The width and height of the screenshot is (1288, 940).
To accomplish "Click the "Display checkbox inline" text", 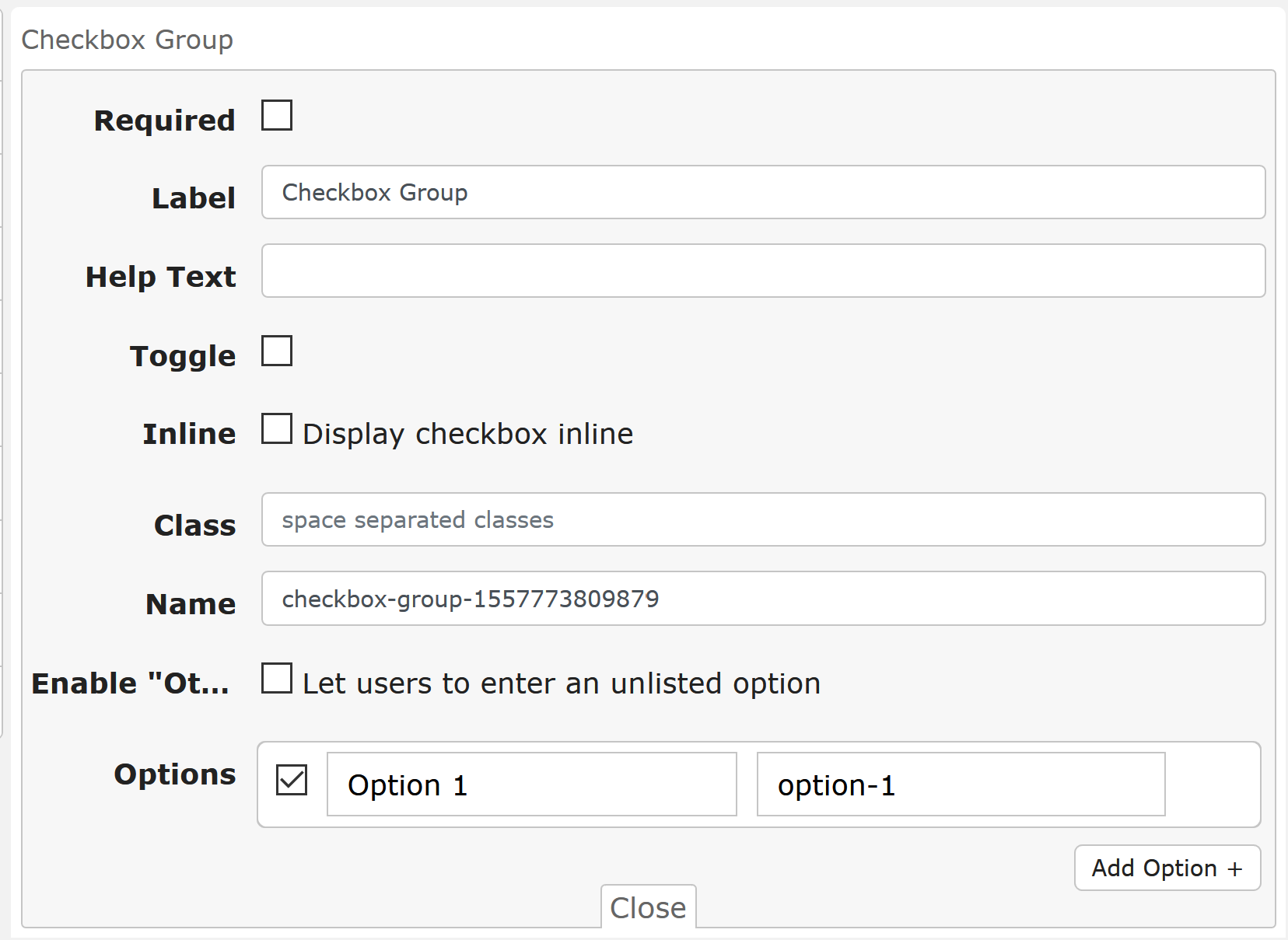I will click(x=467, y=434).
